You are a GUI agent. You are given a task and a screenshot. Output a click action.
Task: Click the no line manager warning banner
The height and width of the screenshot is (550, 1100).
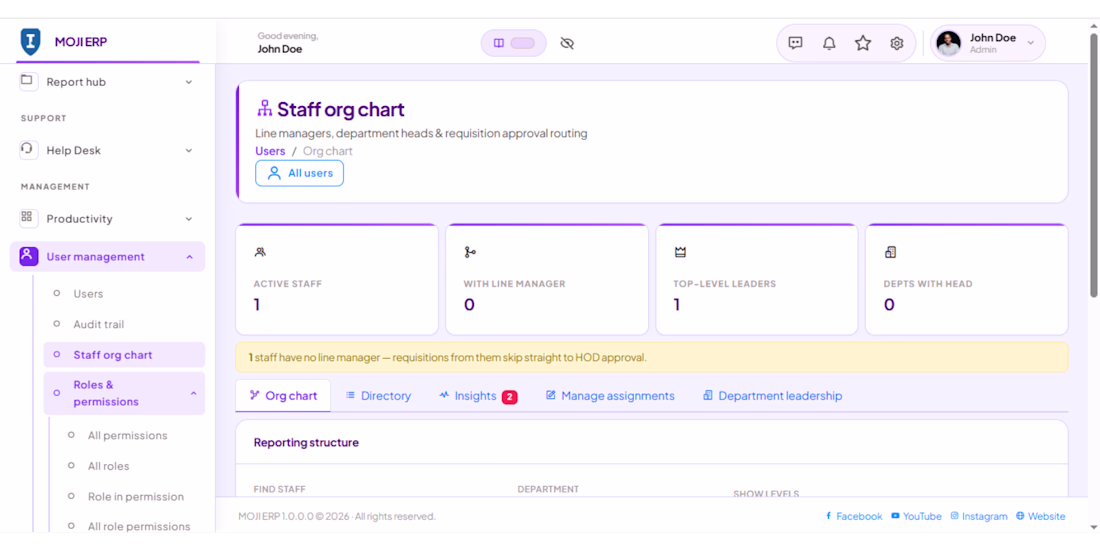click(x=652, y=357)
